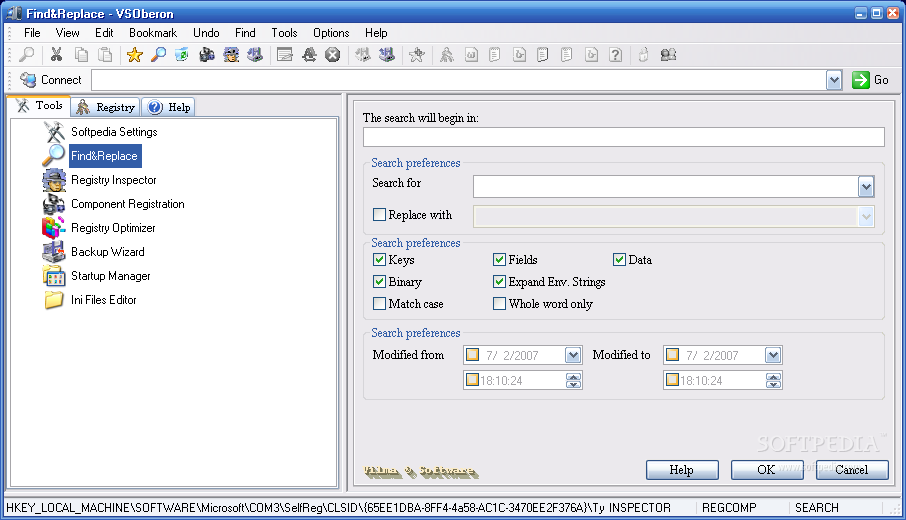The image size is (906, 520).
Task: Click the Cancel button
Action: 851,470
